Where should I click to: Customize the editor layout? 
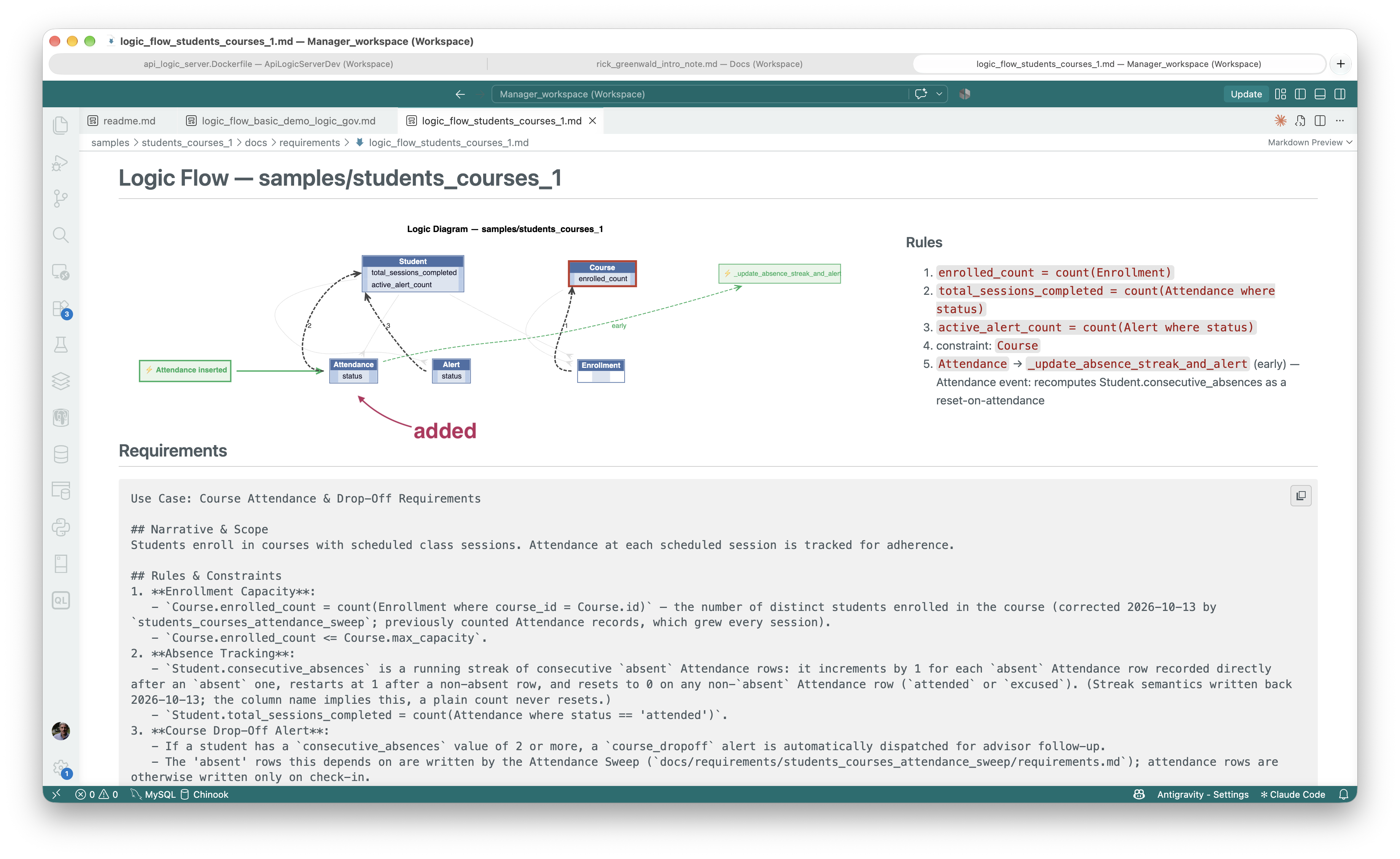tap(1280, 94)
